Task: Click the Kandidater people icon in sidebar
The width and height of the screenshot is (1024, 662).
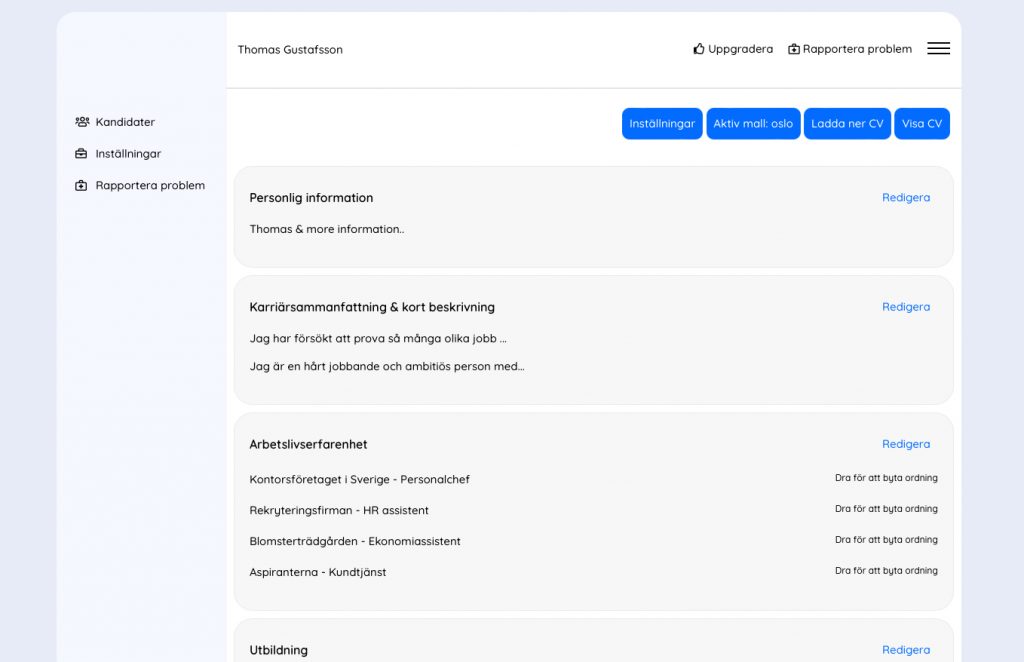Action: pos(82,122)
